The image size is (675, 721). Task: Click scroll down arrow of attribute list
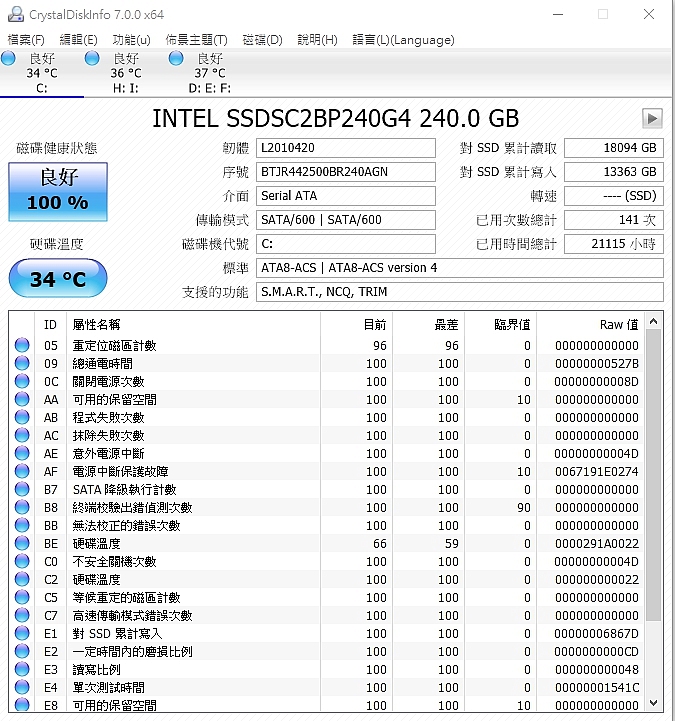click(653, 703)
